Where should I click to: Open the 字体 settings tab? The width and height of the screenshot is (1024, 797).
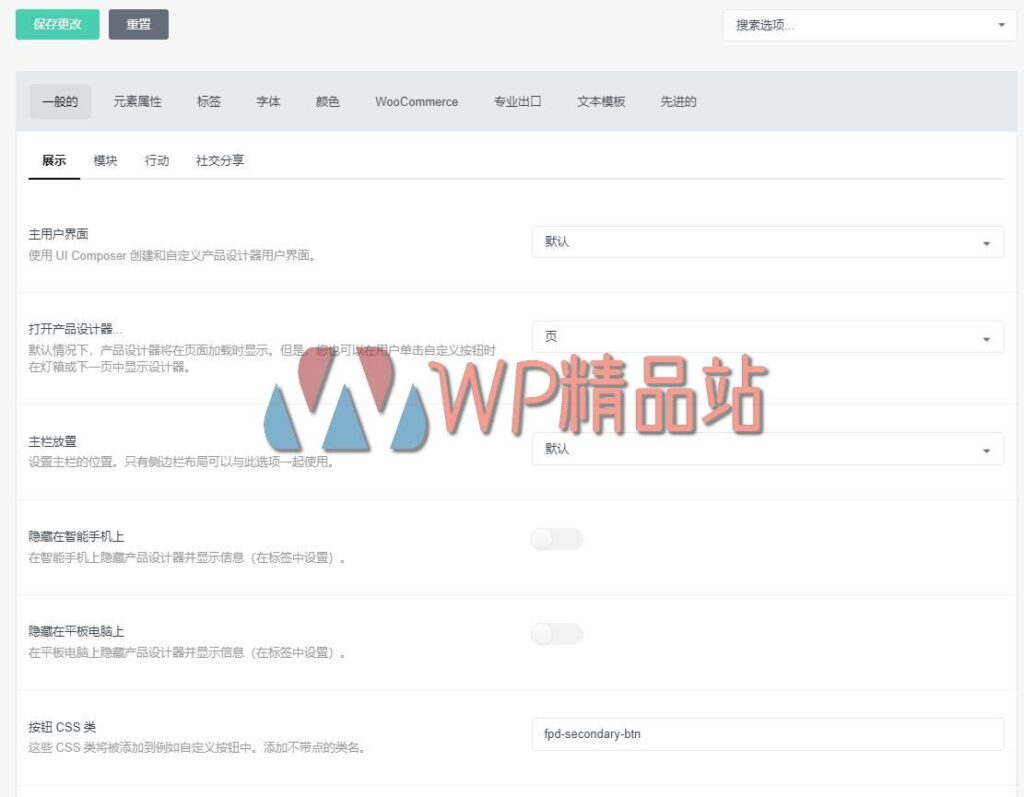(x=267, y=101)
